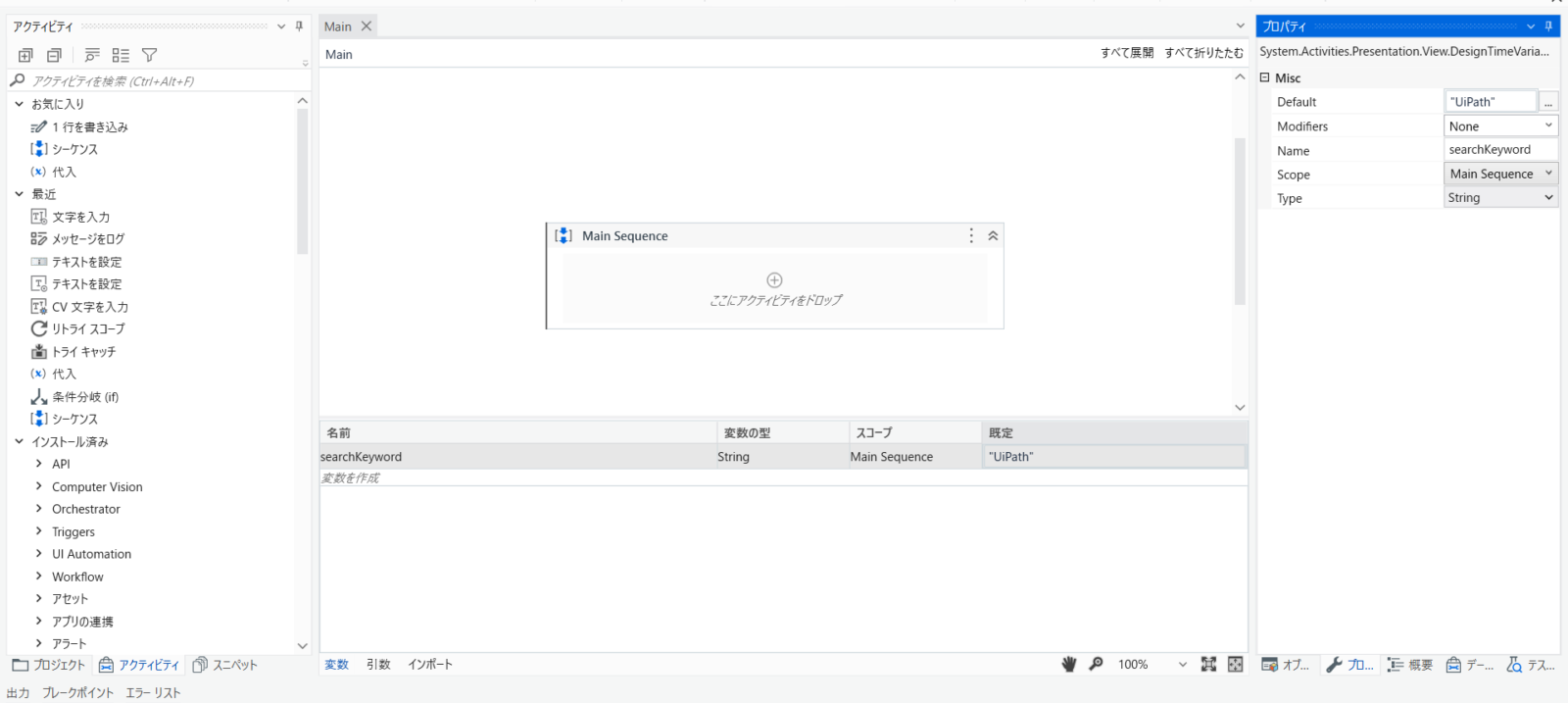
Task: Toggle the overview minimap icon
Action: [1235, 665]
